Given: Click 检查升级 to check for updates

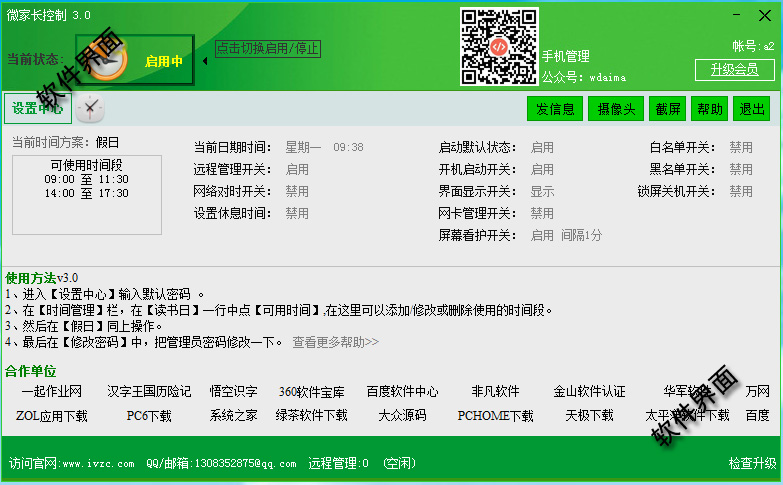Looking at the screenshot, I should point(753,463).
